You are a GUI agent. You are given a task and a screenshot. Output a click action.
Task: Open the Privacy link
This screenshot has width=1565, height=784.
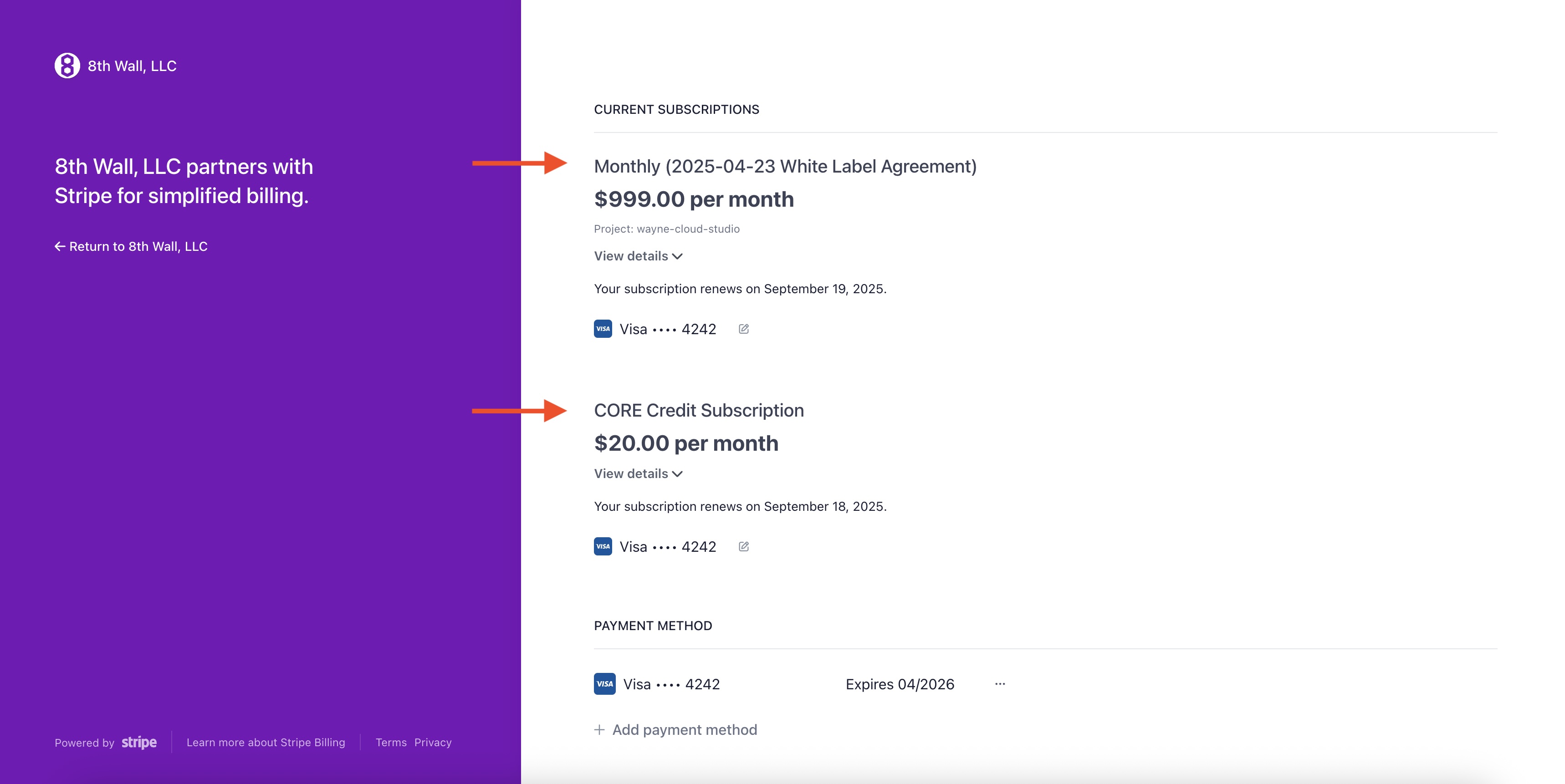pyautogui.click(x=433, y=742)
